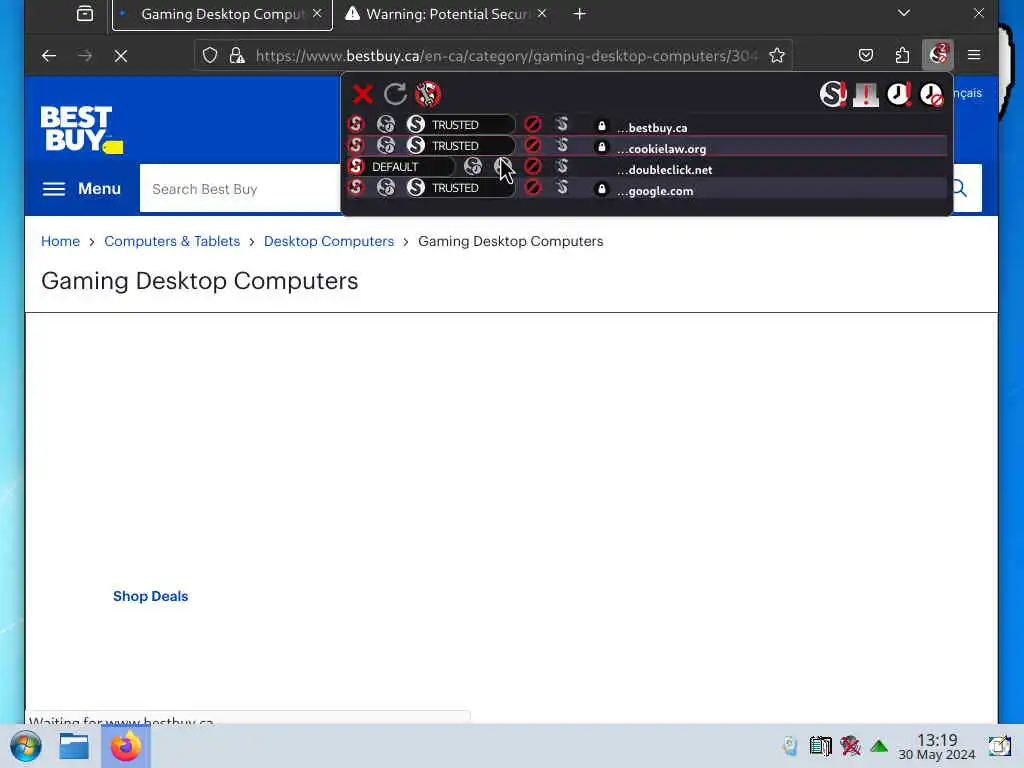Close the NoScript popup with red X

click(362, 94)
